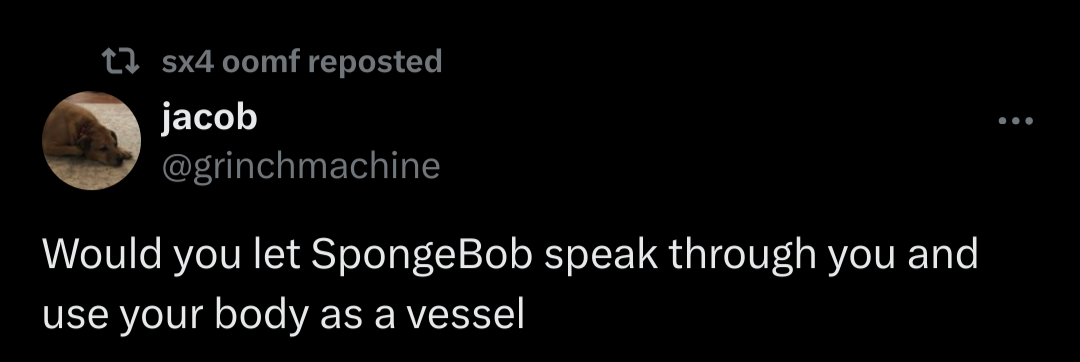
Task: Select the first line of tweet text
Action: 510,255
